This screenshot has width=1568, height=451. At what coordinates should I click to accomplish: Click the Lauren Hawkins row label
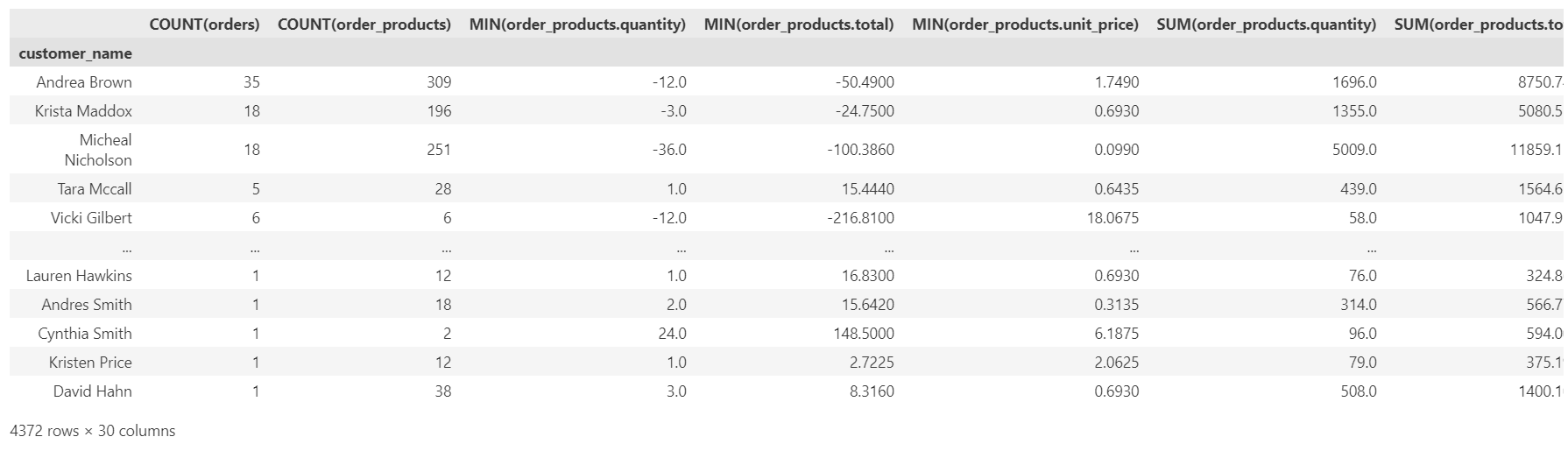[x=79, y=276]
